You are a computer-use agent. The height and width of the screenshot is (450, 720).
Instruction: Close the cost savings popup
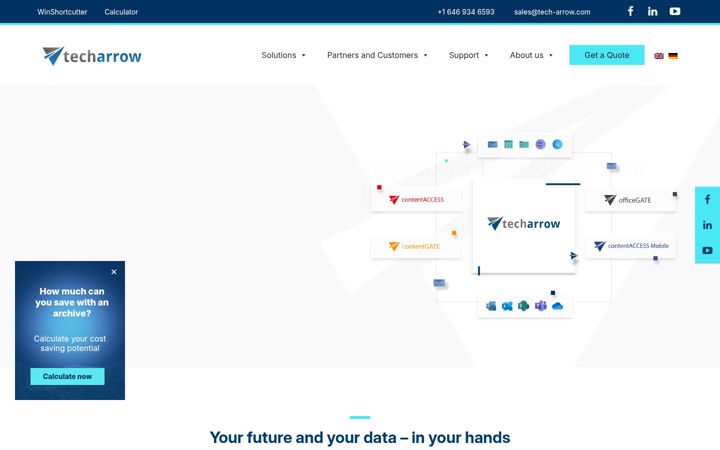click(x=114, y=272)
